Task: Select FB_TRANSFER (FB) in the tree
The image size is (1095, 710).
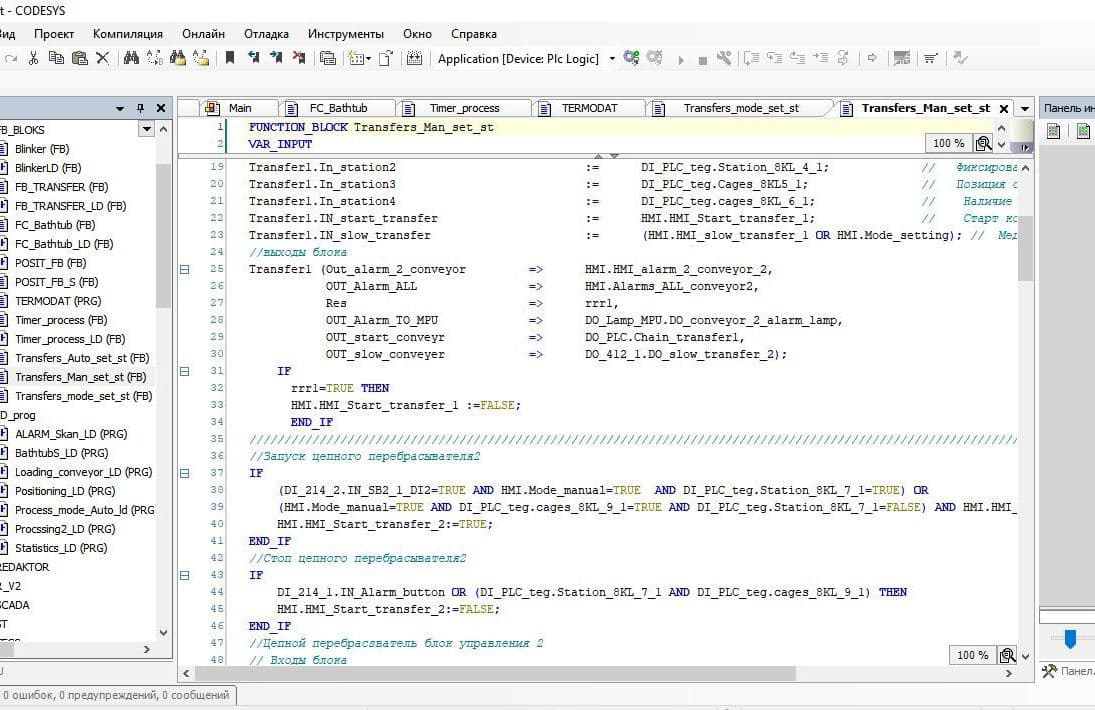Action: coord(61,187)
